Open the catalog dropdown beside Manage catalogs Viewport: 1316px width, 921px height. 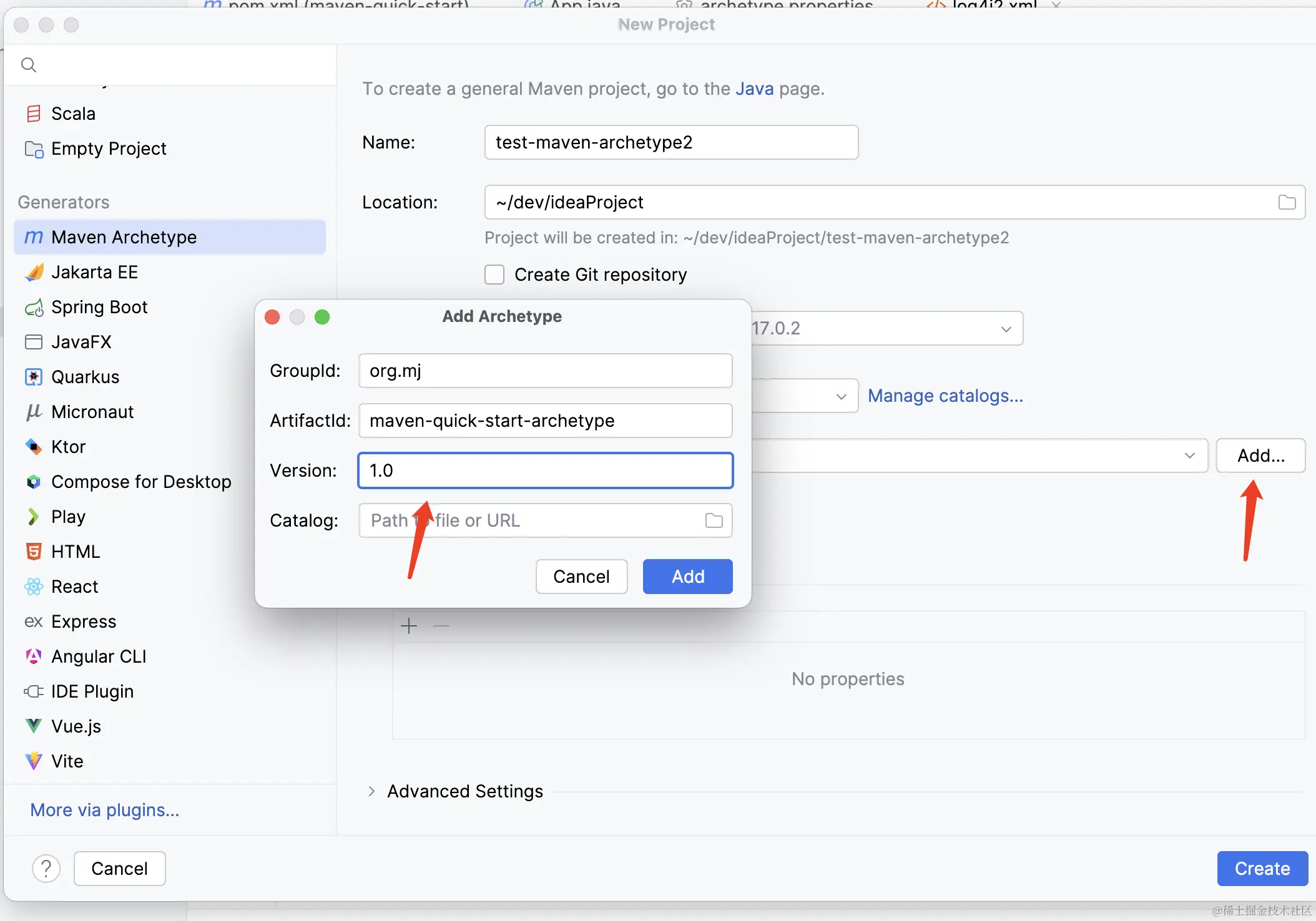(841, 396)
